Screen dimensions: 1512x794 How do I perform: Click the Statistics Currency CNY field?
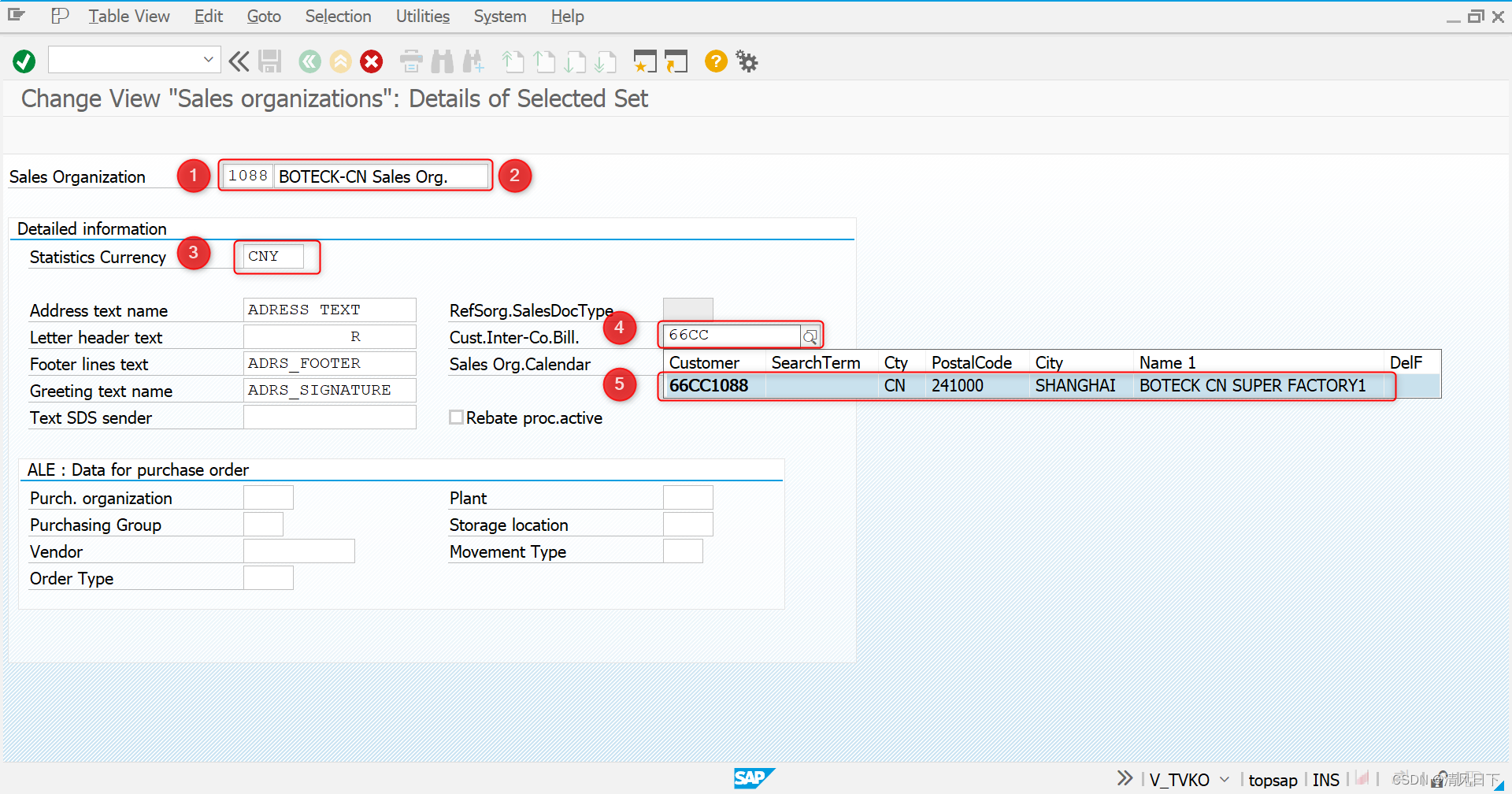point(274,255)
